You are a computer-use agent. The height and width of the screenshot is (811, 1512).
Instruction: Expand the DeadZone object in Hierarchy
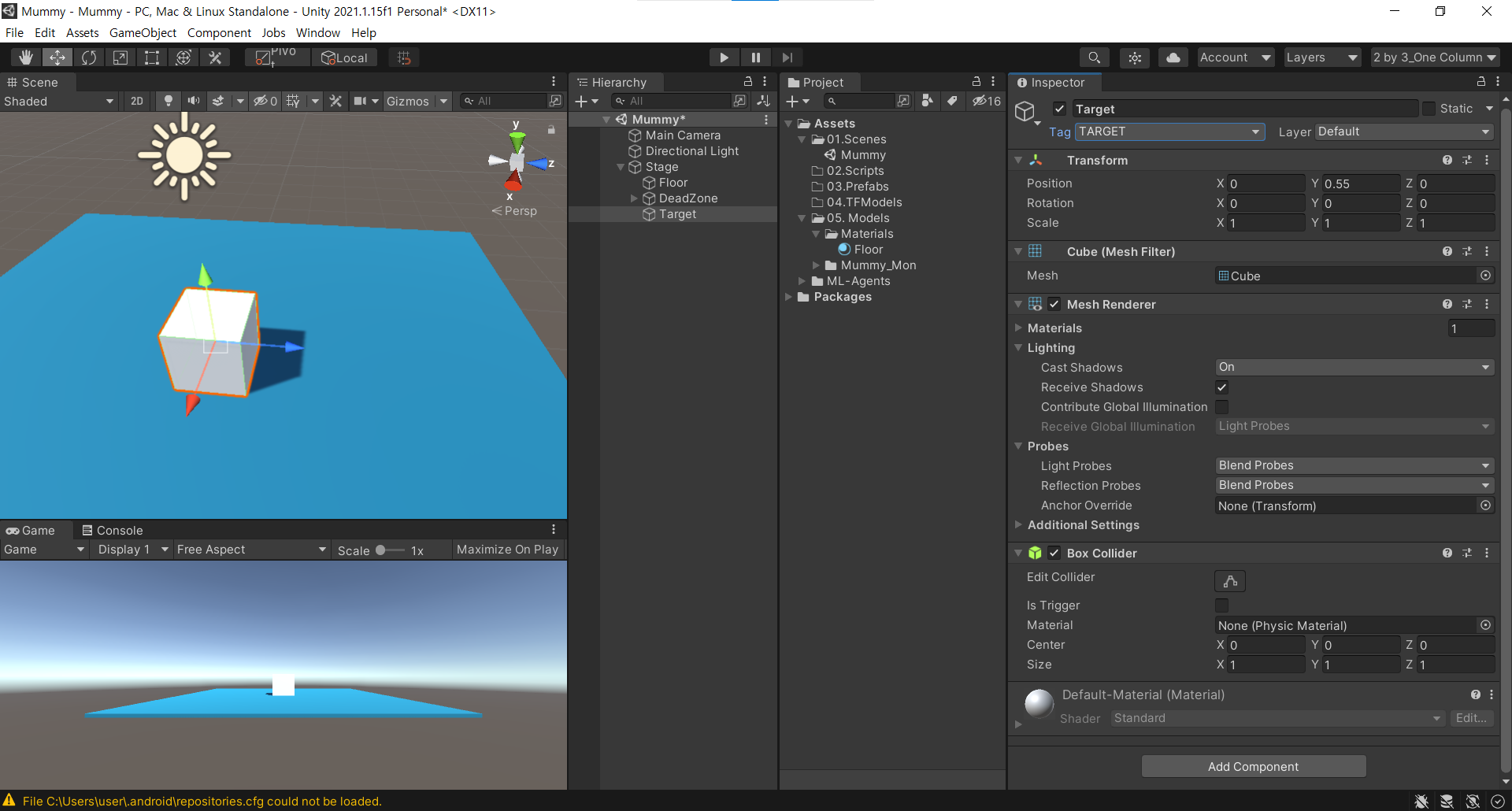coord(634,198)
